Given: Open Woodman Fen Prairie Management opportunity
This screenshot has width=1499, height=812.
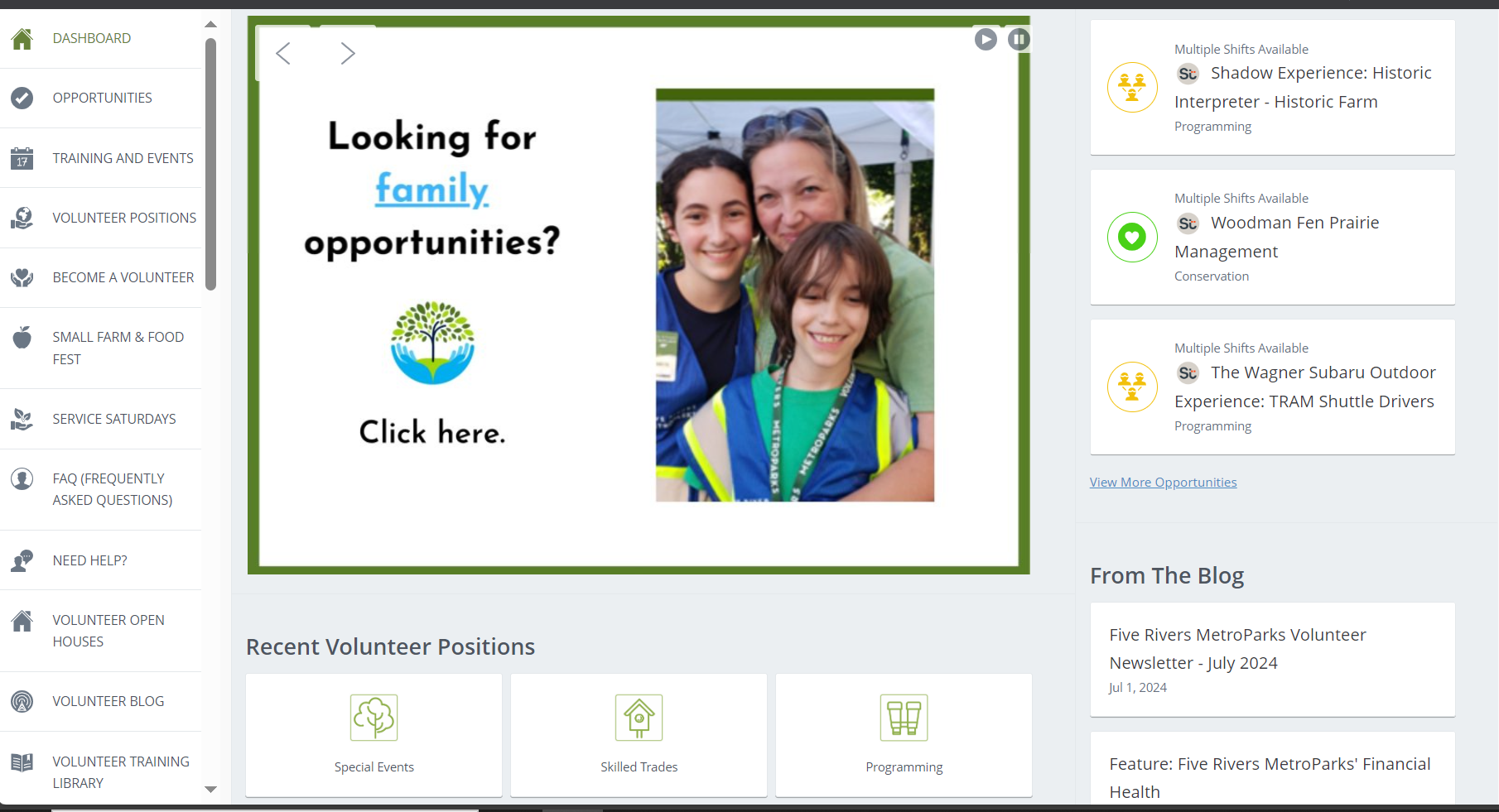Looking at the screenshot, I should 1273,237.
